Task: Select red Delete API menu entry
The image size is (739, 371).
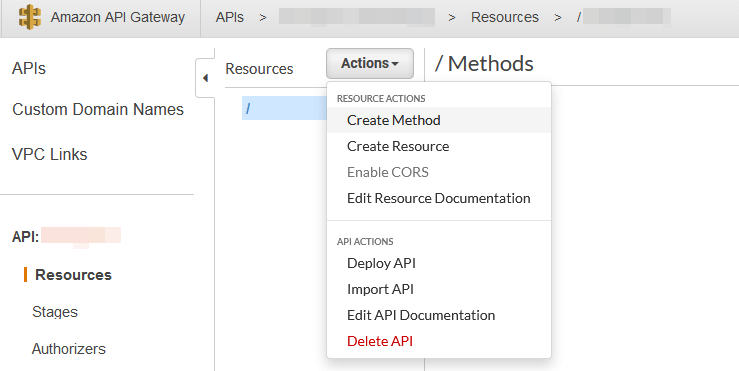Action: coord(438,341)
